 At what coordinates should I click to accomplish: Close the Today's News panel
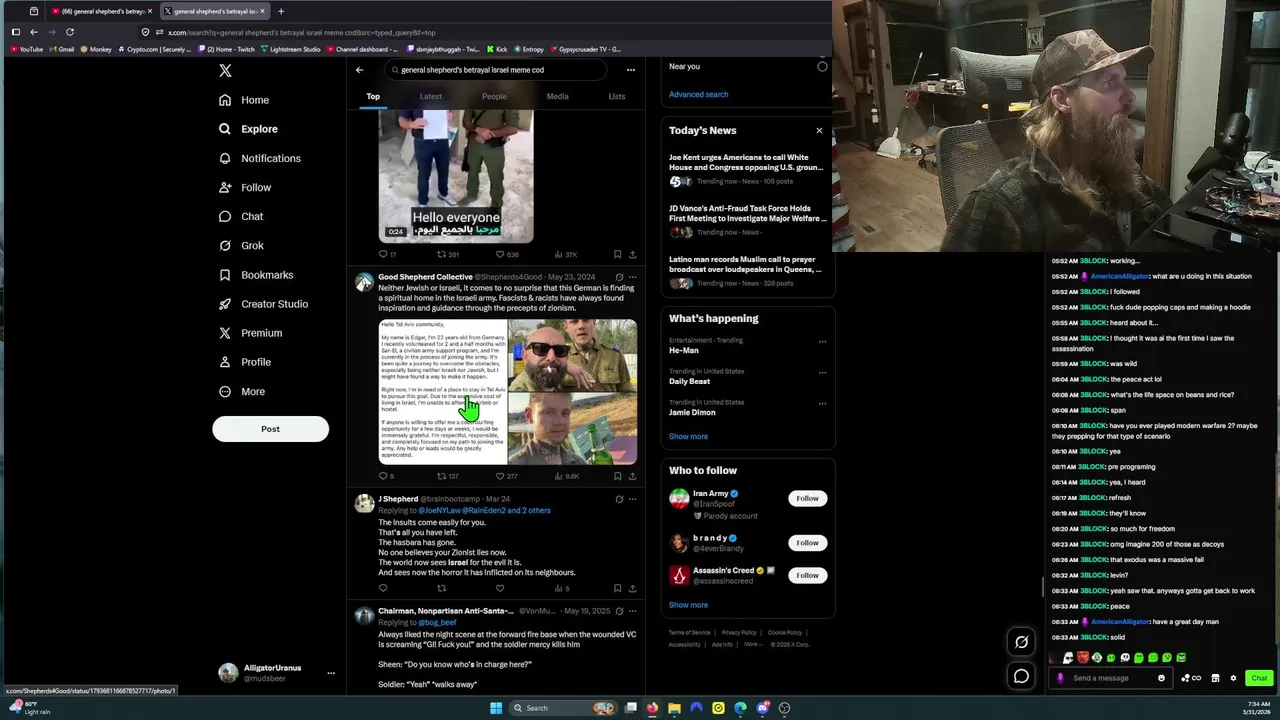[x=819, y=131]
